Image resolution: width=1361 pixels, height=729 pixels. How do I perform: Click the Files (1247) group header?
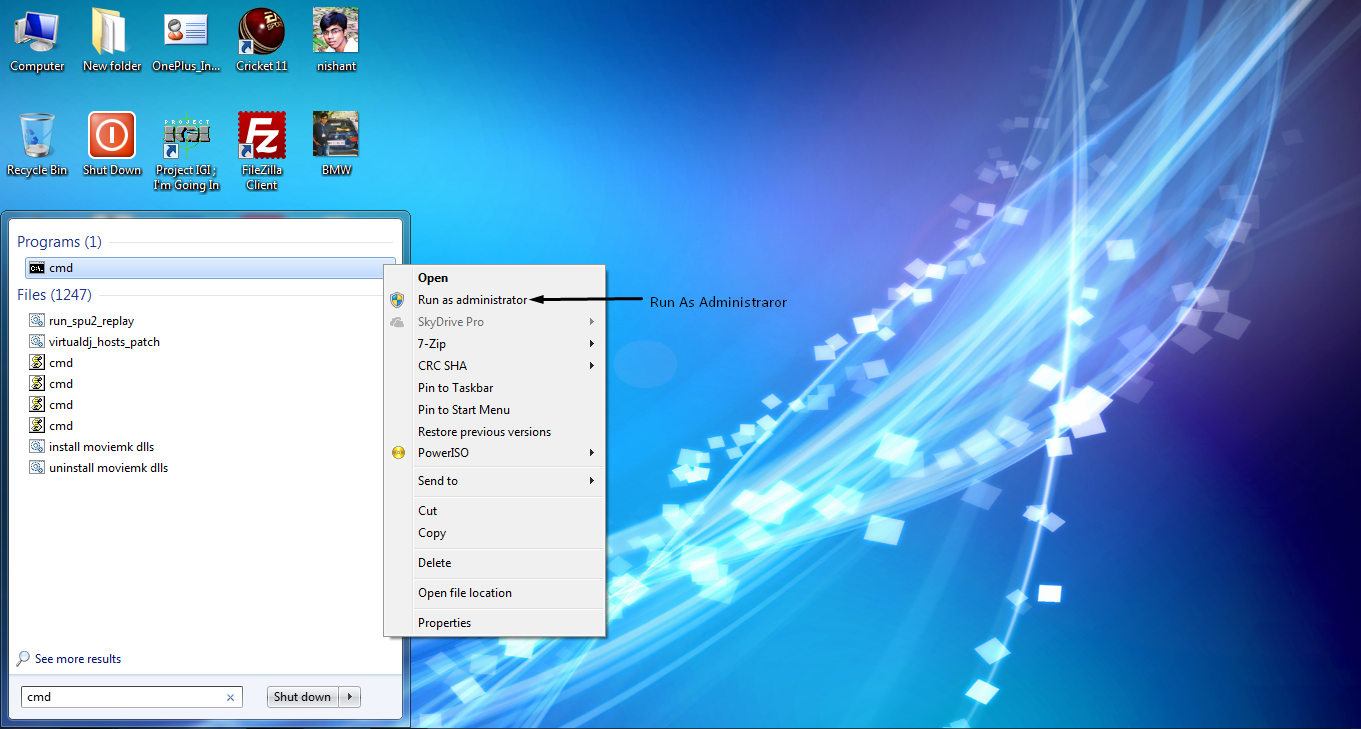coord(54,295)
